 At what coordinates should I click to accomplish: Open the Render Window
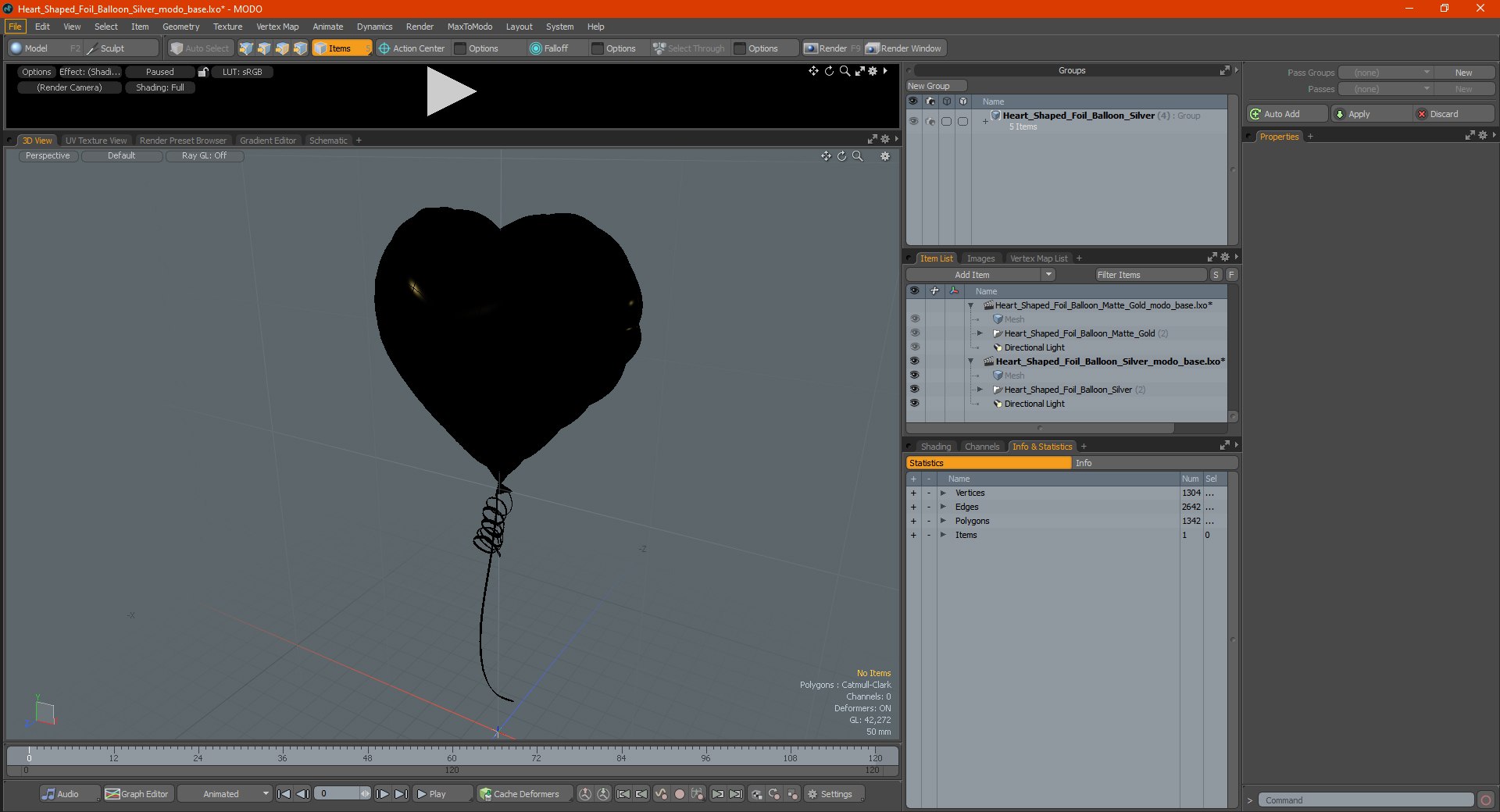click(904, 48)
